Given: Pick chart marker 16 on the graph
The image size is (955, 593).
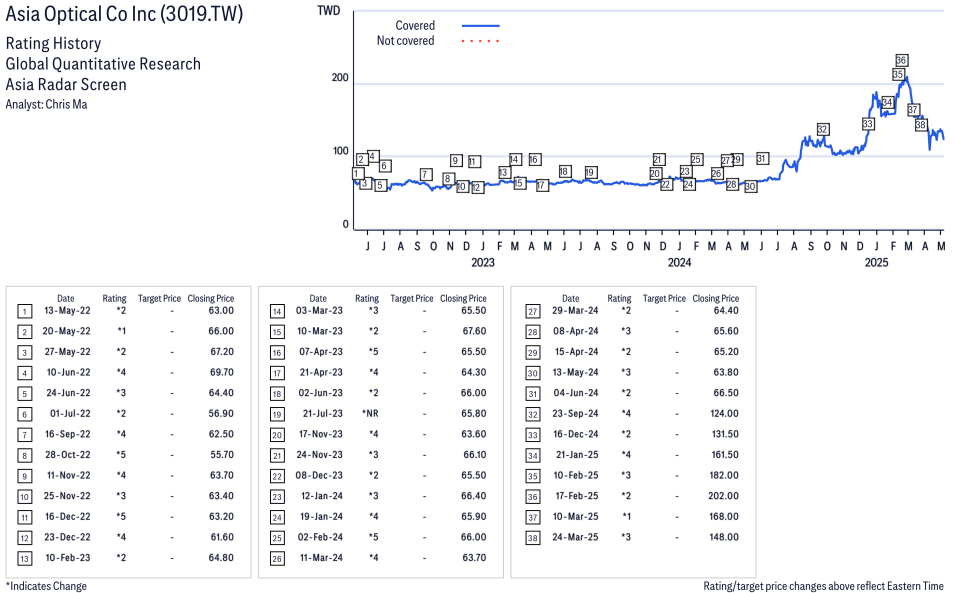Looking at the screenshot, I should [534, 160].
